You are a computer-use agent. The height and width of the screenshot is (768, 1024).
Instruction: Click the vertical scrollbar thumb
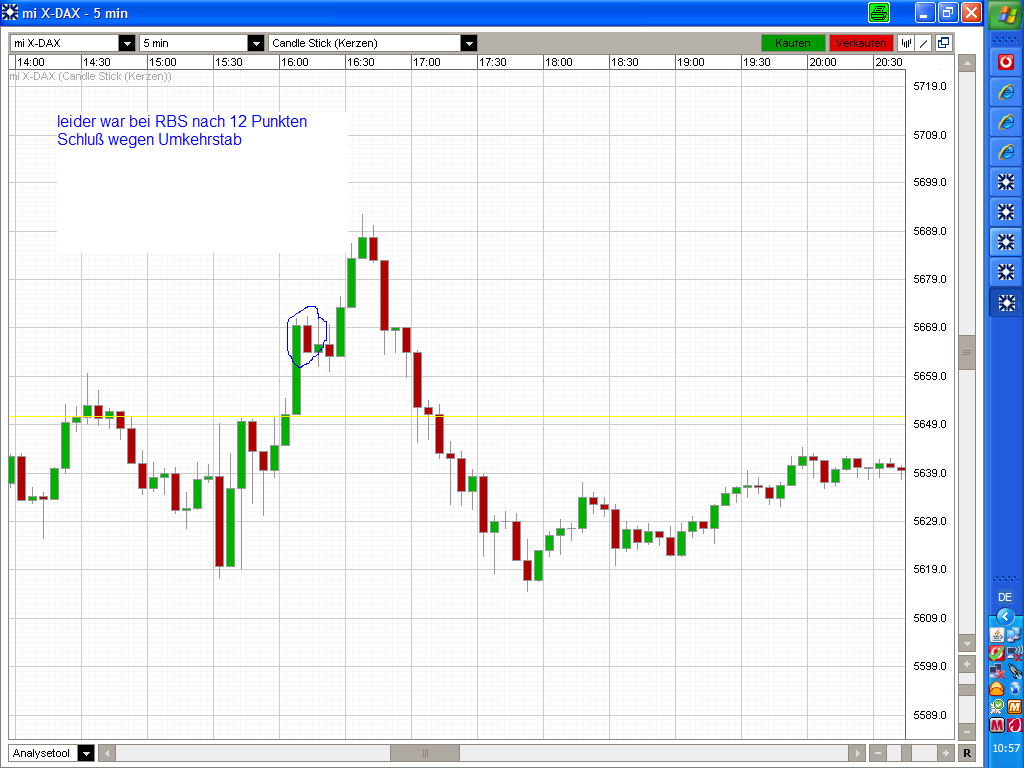click(967, 353)
